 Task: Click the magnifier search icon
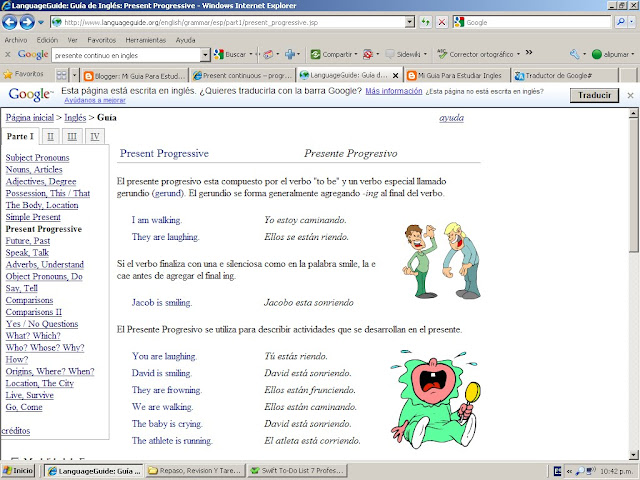point(621,22)
